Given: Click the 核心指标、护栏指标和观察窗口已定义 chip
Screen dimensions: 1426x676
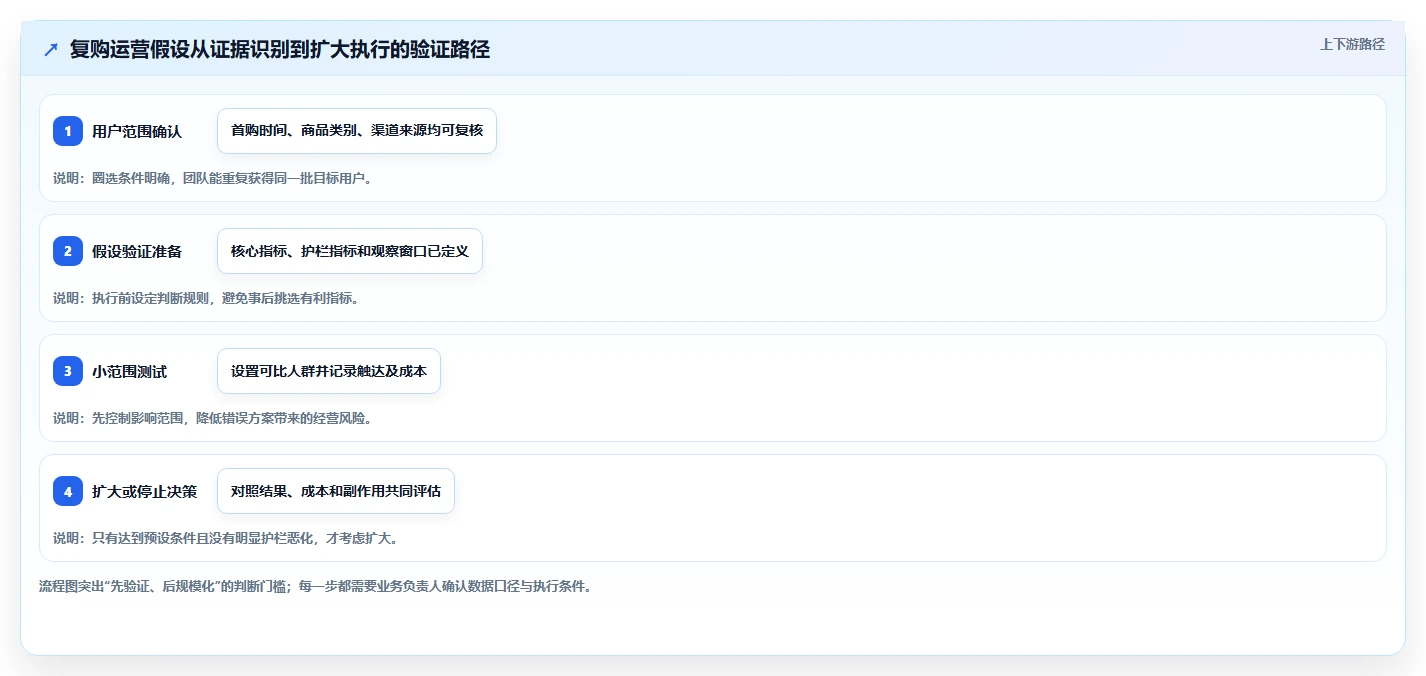Looking at the screenshot, I should [x=350, y=251].
